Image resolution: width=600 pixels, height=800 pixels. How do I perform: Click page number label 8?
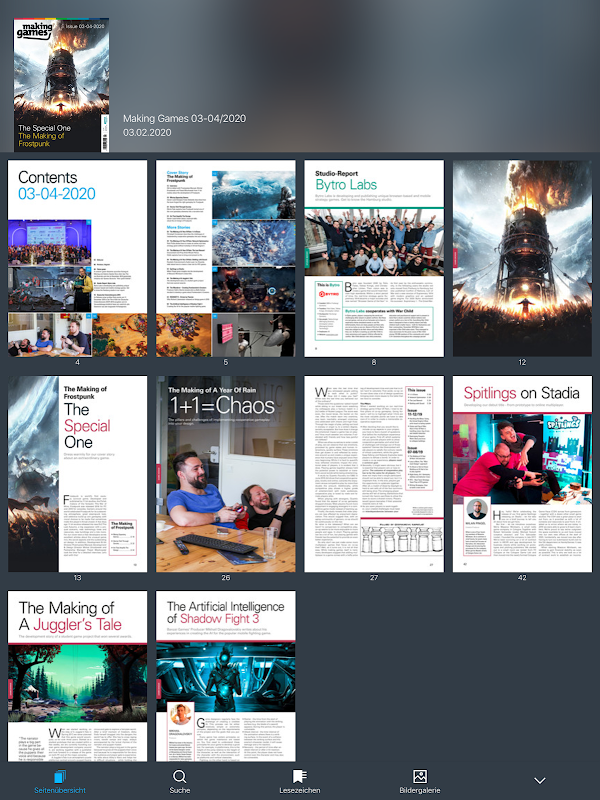click(374, 362)
